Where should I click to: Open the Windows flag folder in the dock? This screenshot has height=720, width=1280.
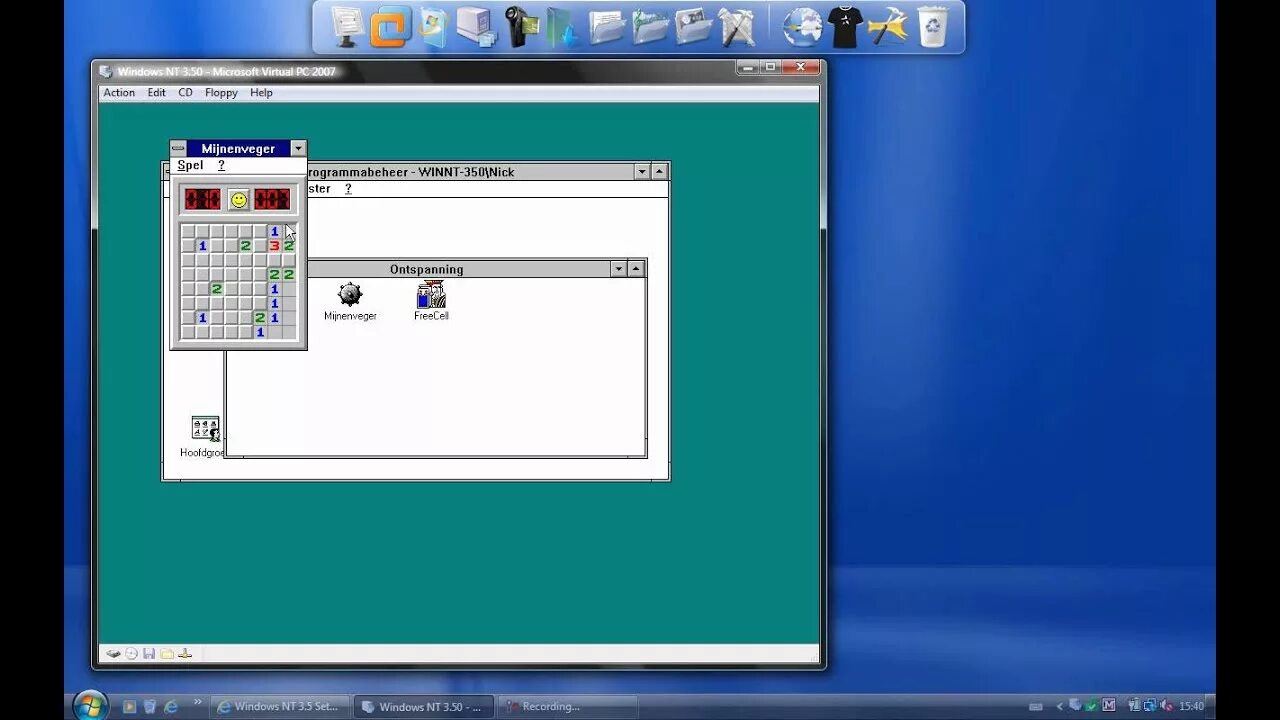tap(433, 27)
